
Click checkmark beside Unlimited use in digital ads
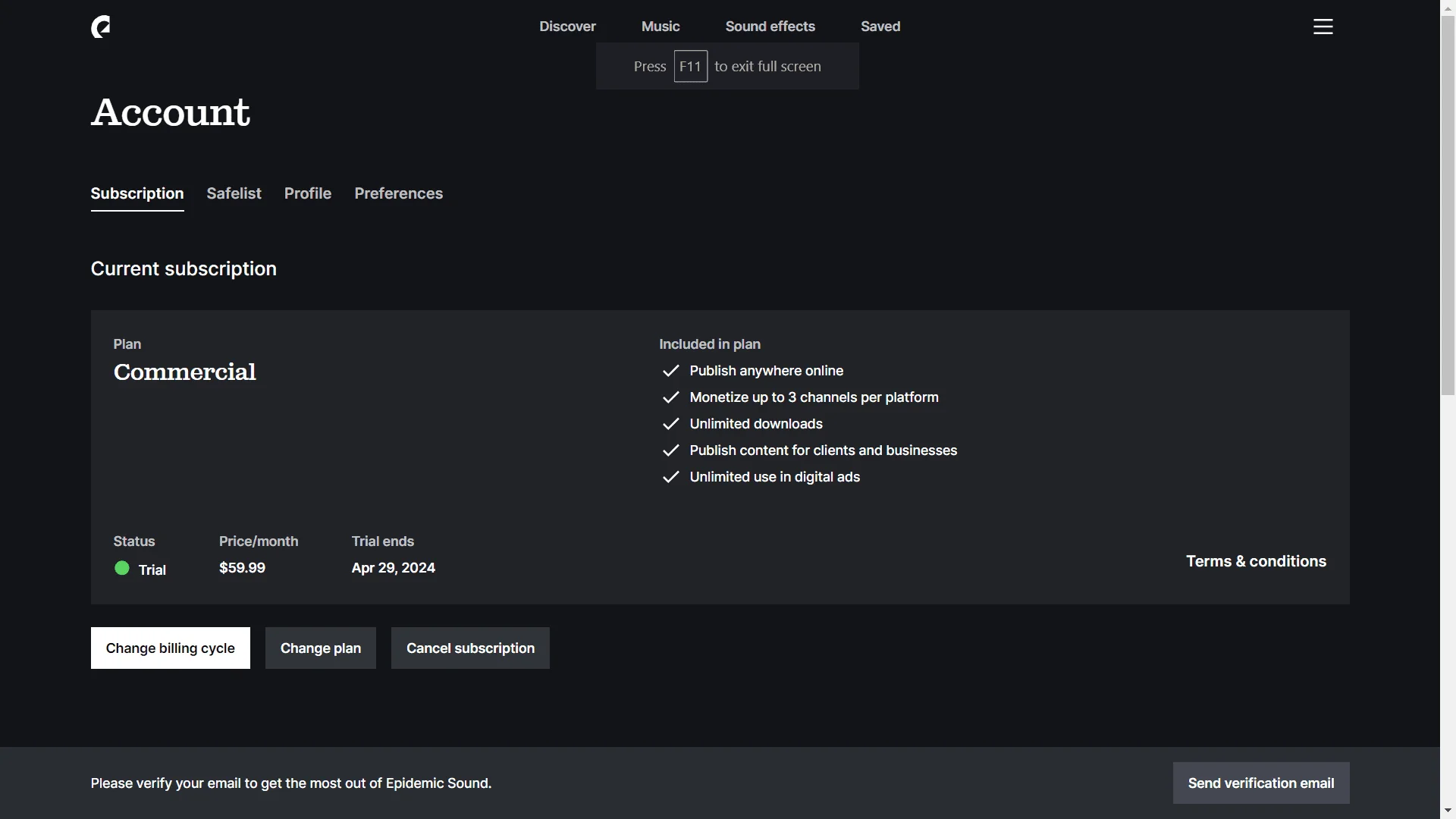pos(670,477)
